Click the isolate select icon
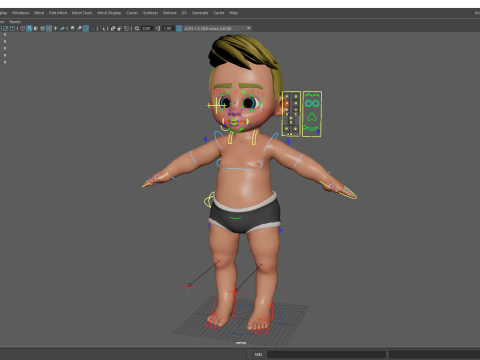Image resolution: width=480 pixels, height=360 pixels. [x=102, y=28]
